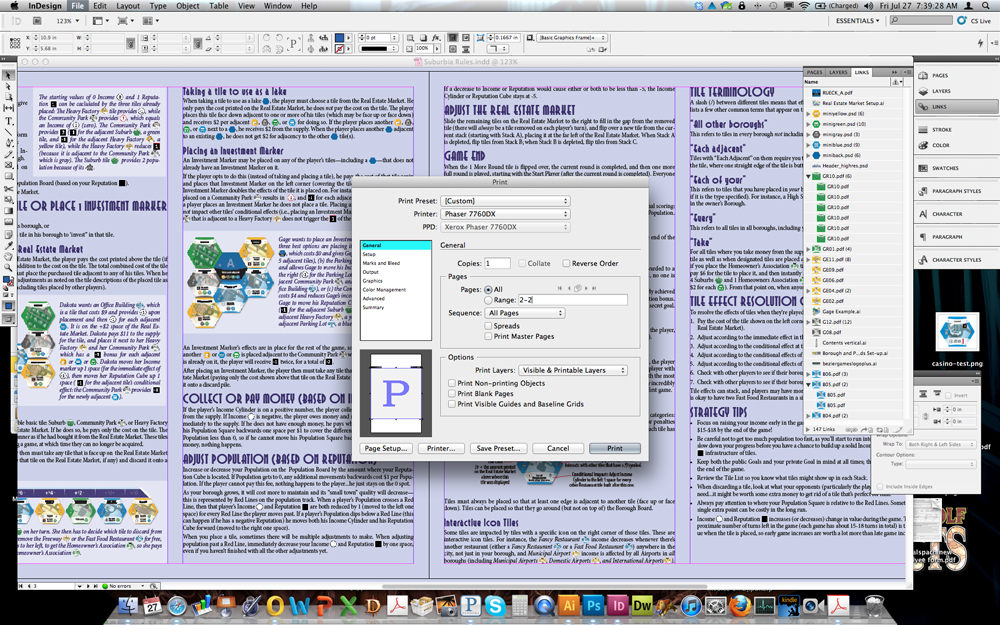Click the Print button
1000x625 pixels.
tap(615, 448)
